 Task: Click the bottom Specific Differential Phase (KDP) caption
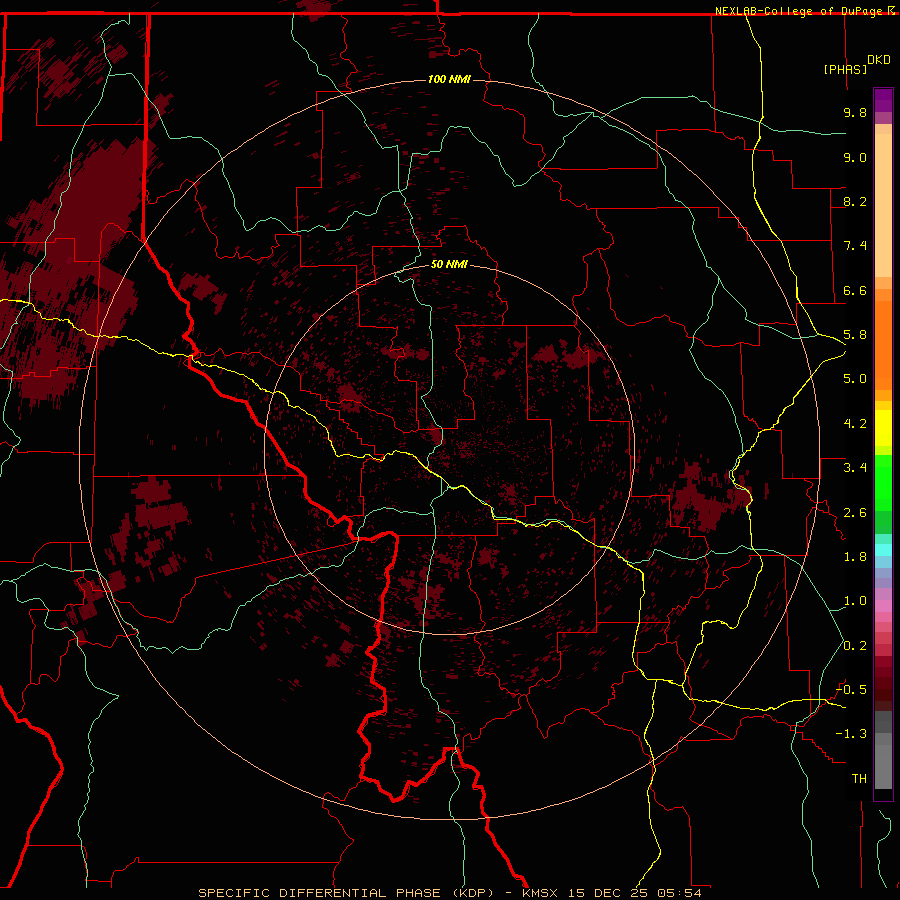pos(449,893)
